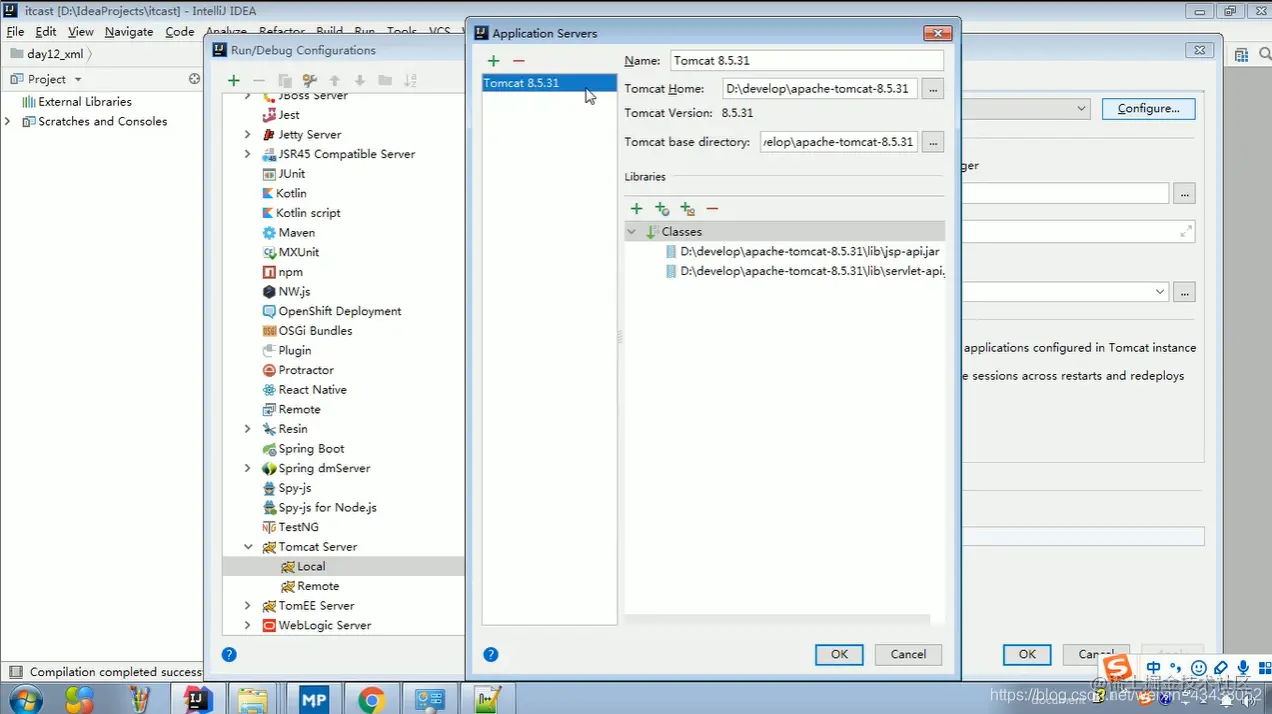Collapse the Classes node in Libraries
This screenshot has height=714, width=1272.
point(632,231)
